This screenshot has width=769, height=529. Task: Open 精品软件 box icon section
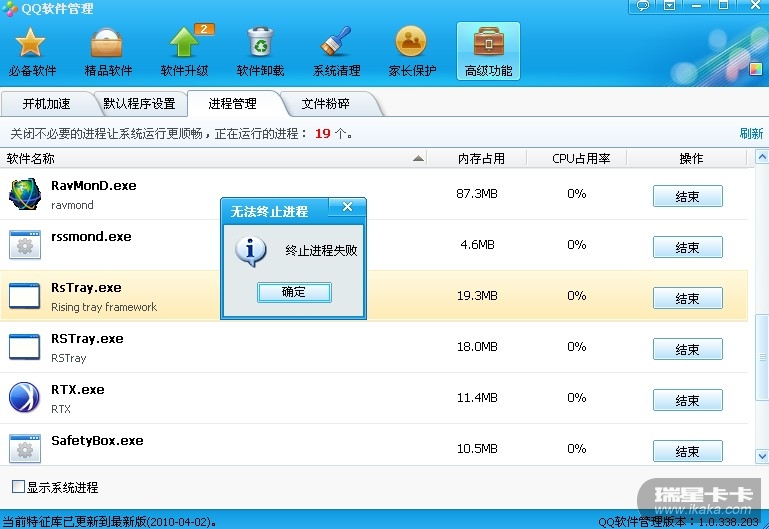point(108,51)
